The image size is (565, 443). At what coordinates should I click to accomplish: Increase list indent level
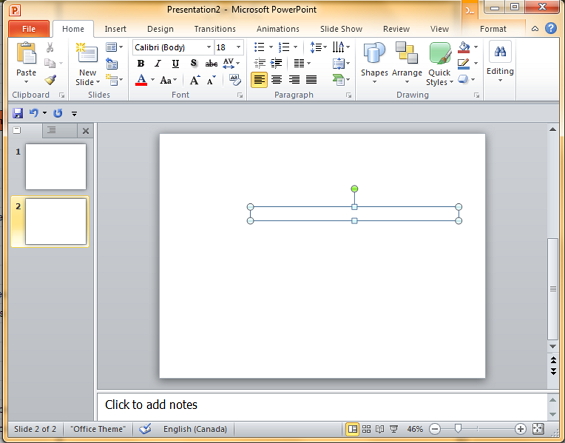[x=276, y=63]
